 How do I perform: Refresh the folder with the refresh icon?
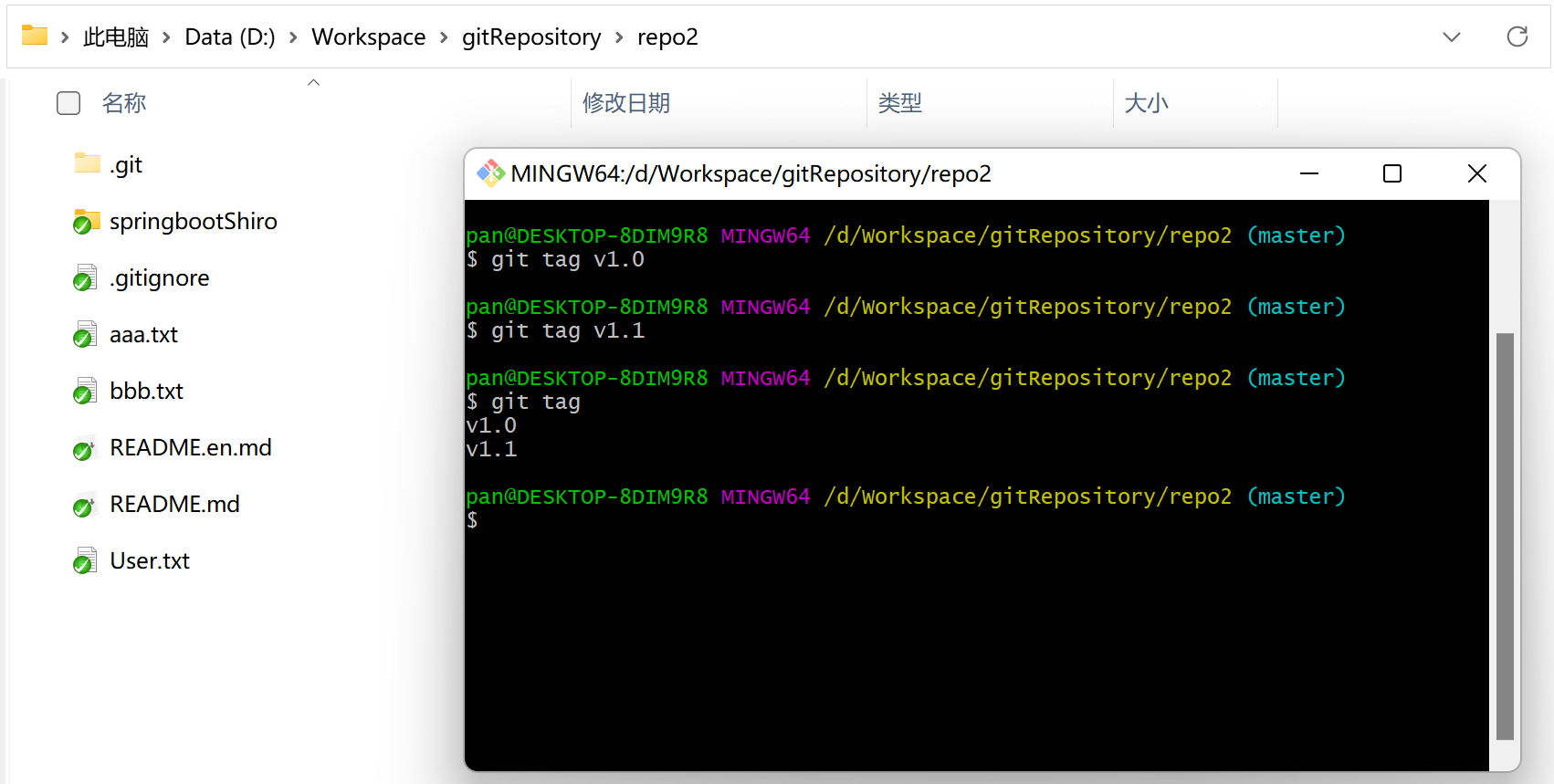point(1517,37)
